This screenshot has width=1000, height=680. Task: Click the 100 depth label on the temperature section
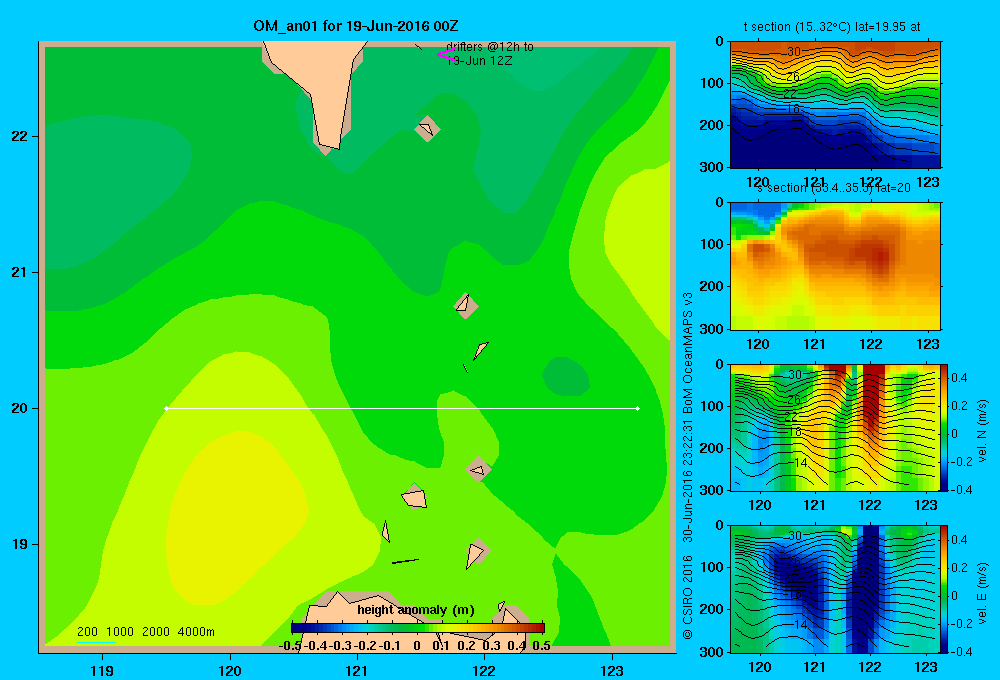tap(713, 83)
